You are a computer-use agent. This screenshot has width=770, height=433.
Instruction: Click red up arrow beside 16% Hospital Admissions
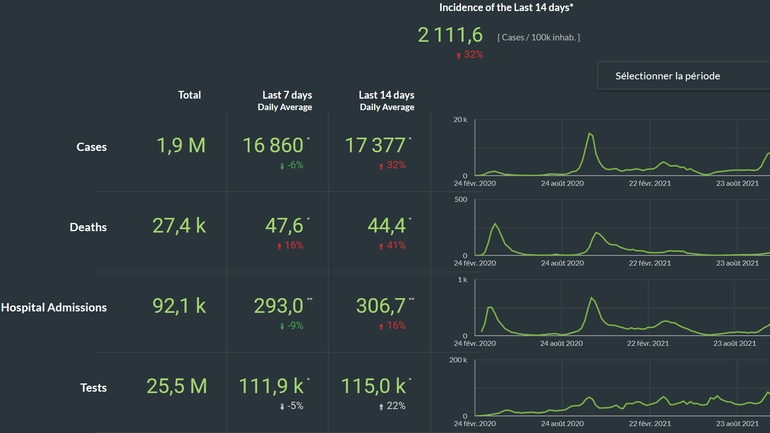[x=381, y=326]
